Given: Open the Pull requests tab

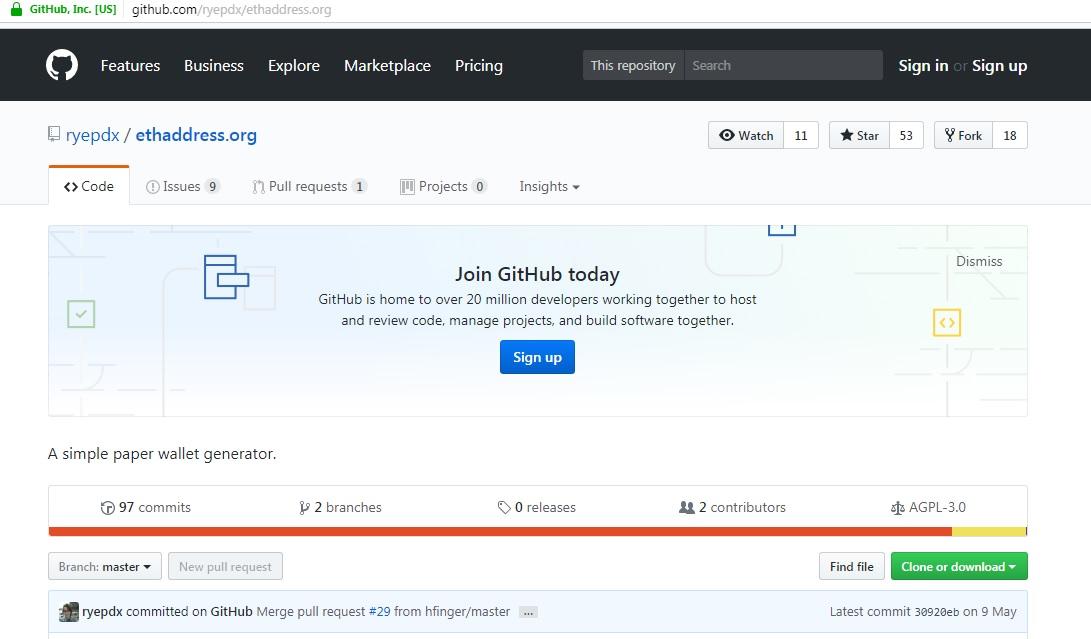Looking at the screenshot, I should (310, 187).
